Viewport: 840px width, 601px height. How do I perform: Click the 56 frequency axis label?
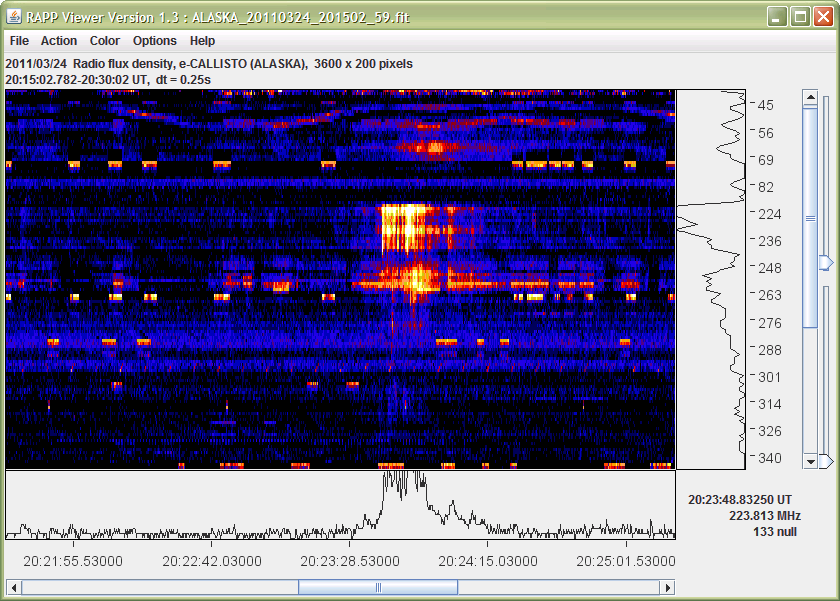(x=766, y=133)
